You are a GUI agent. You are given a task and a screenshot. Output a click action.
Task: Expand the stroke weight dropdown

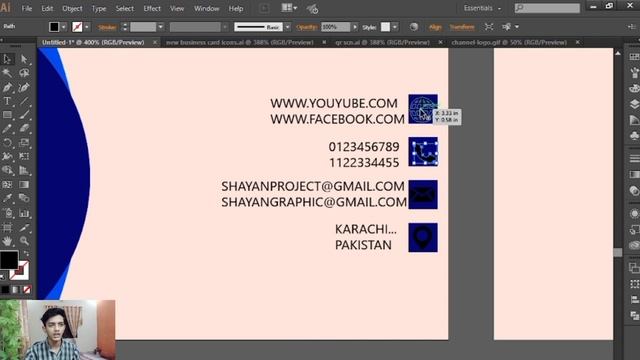160,27
